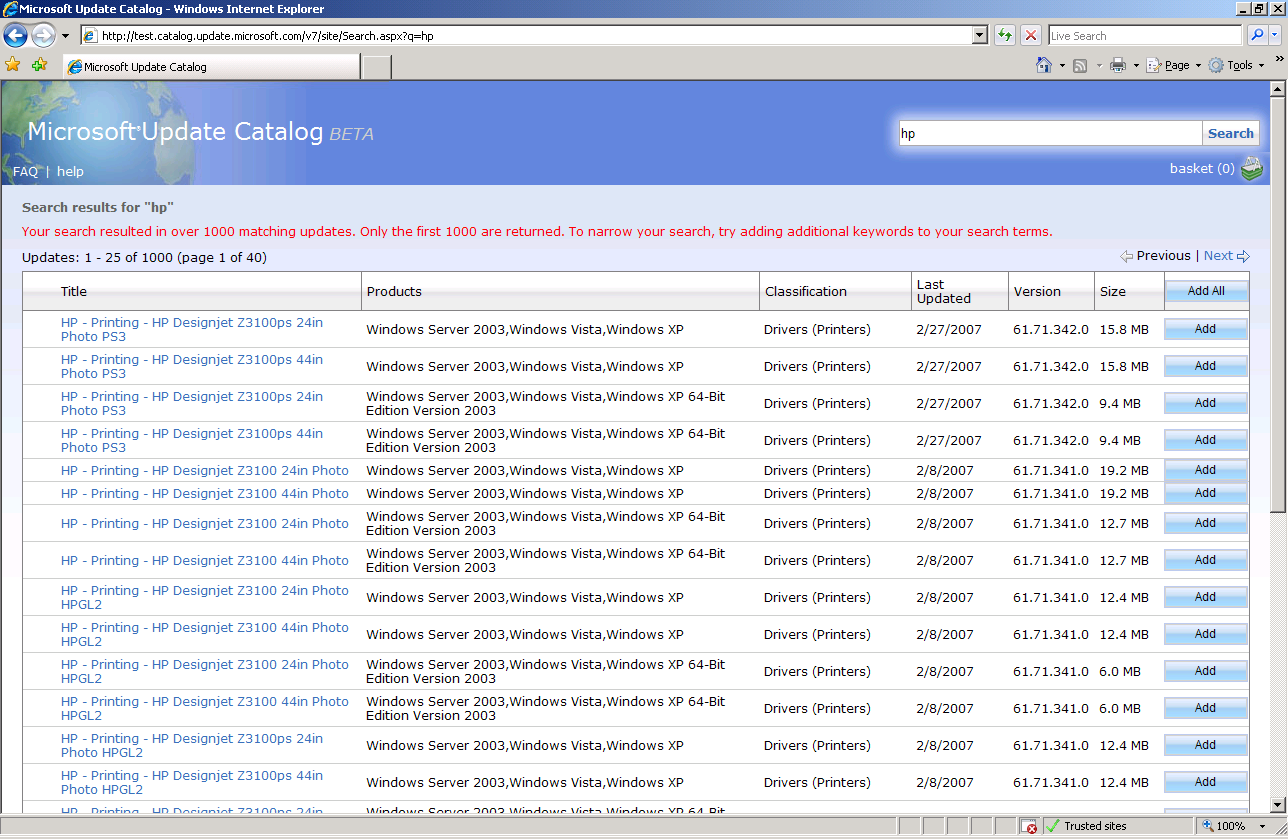Click the RSS Feeds icon

click(1080, 66)
